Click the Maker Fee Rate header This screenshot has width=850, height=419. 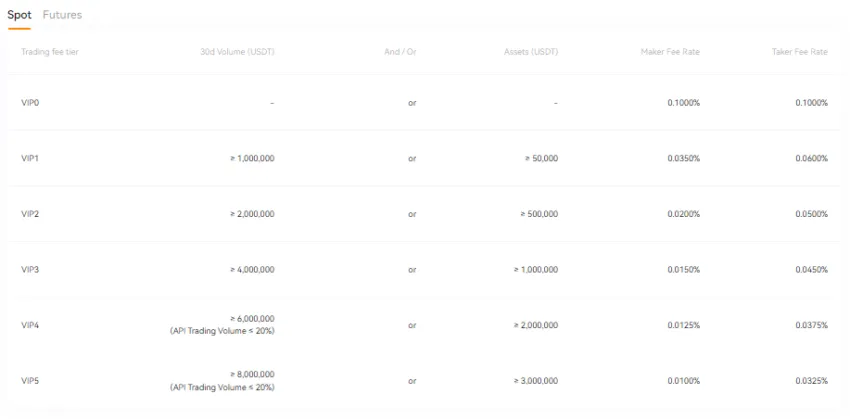pos(670,52)
